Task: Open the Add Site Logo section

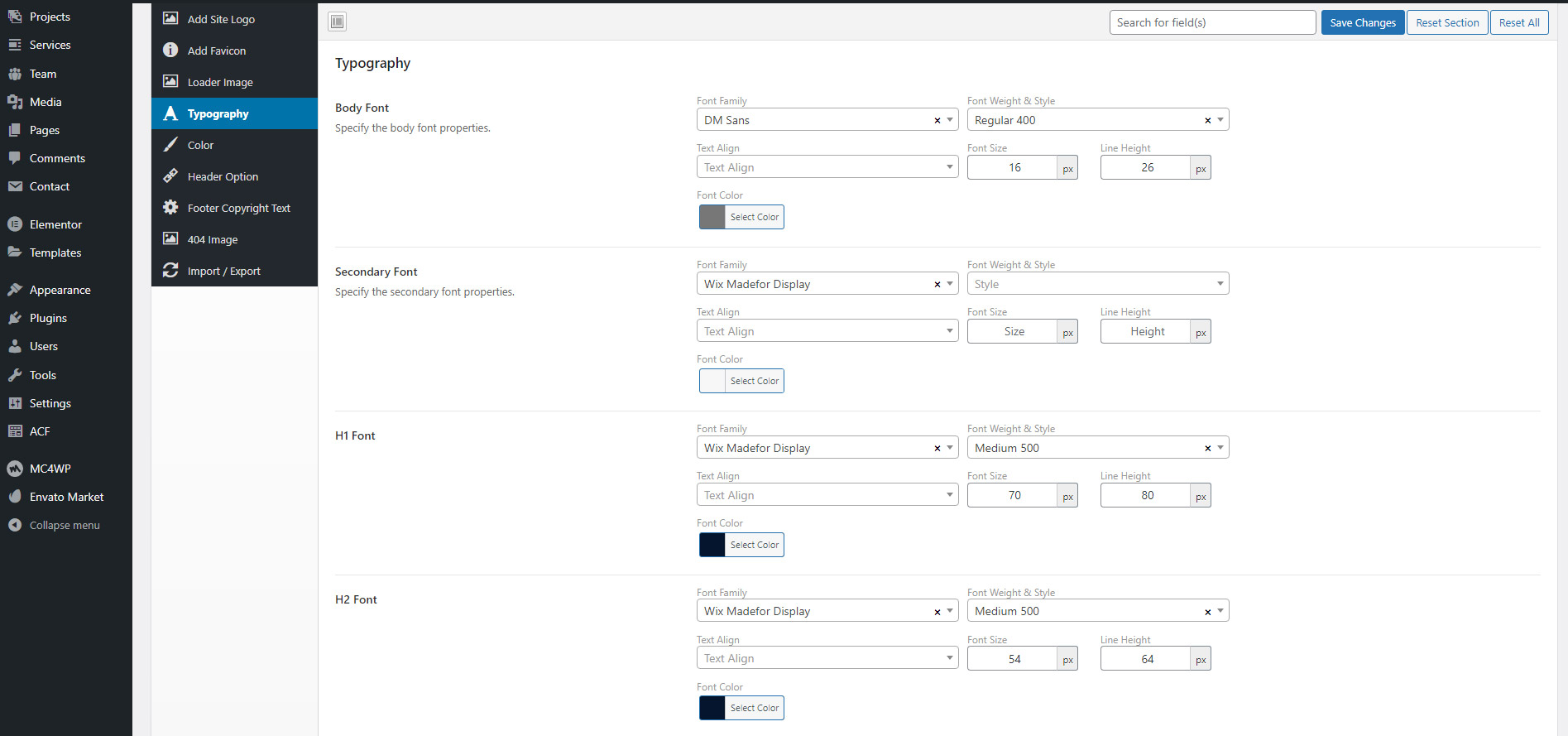Action: pyautogui.click(x=220, y=19)
